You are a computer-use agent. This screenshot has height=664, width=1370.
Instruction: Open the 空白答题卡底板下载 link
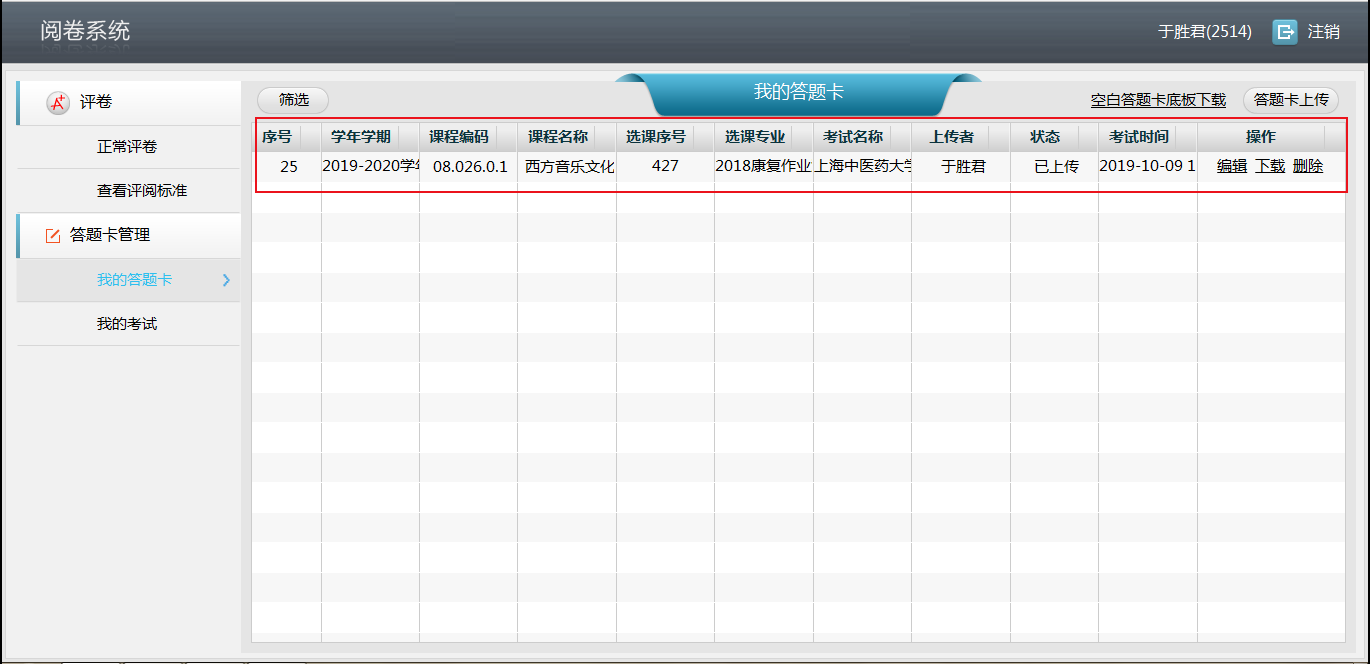(1158, 100)
